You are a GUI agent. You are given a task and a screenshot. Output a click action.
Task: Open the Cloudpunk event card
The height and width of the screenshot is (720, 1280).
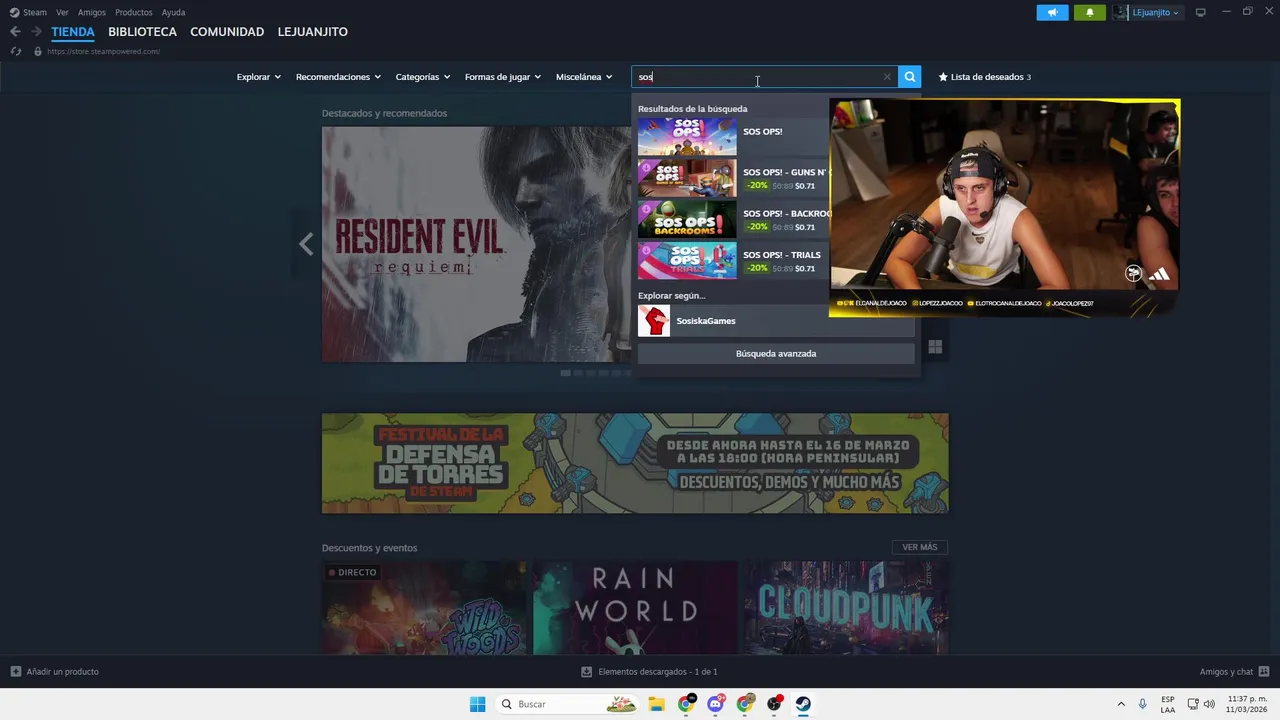tap(845, 608)
